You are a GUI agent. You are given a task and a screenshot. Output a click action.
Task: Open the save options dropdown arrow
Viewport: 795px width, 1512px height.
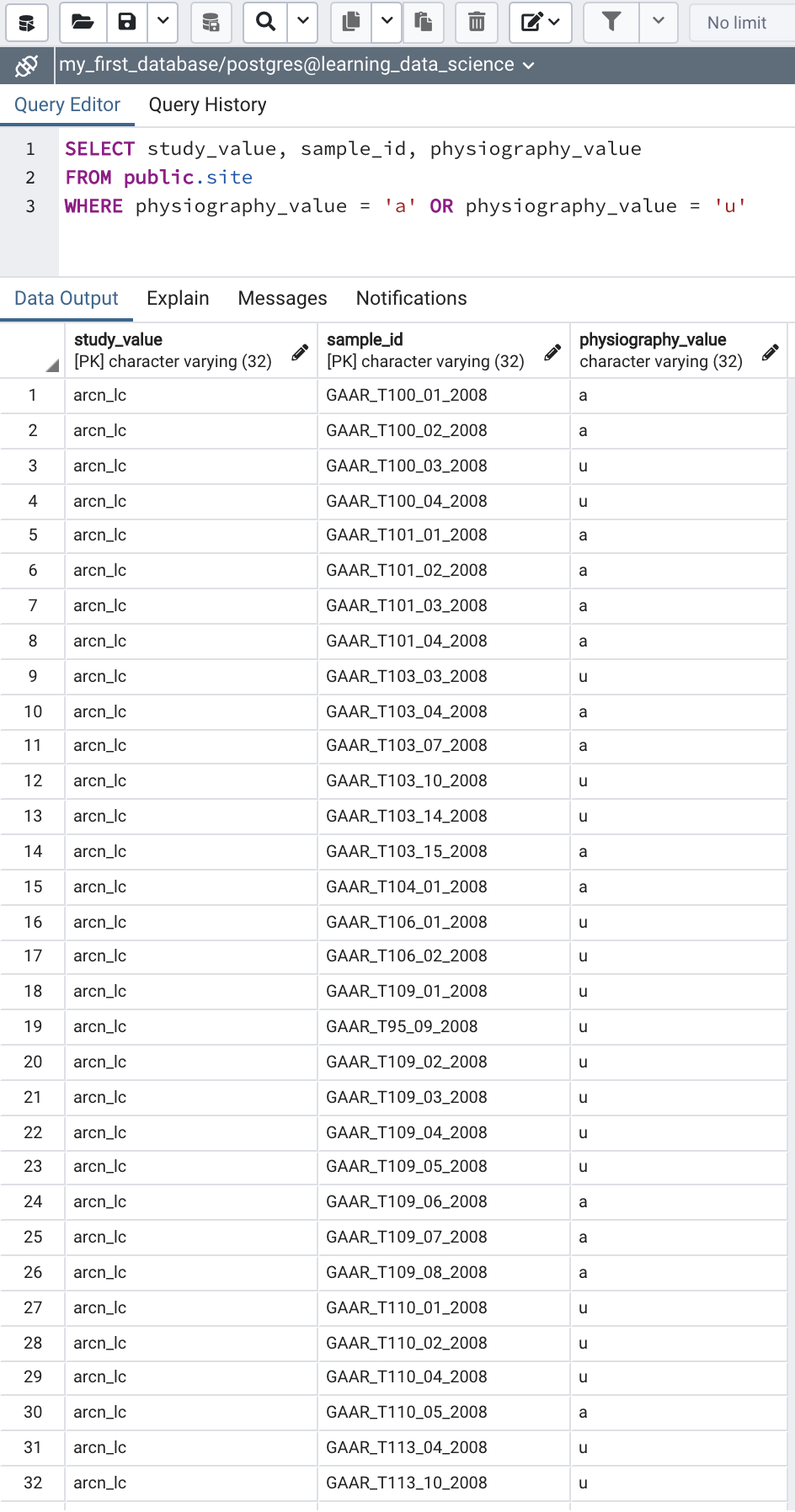point(163,22)
